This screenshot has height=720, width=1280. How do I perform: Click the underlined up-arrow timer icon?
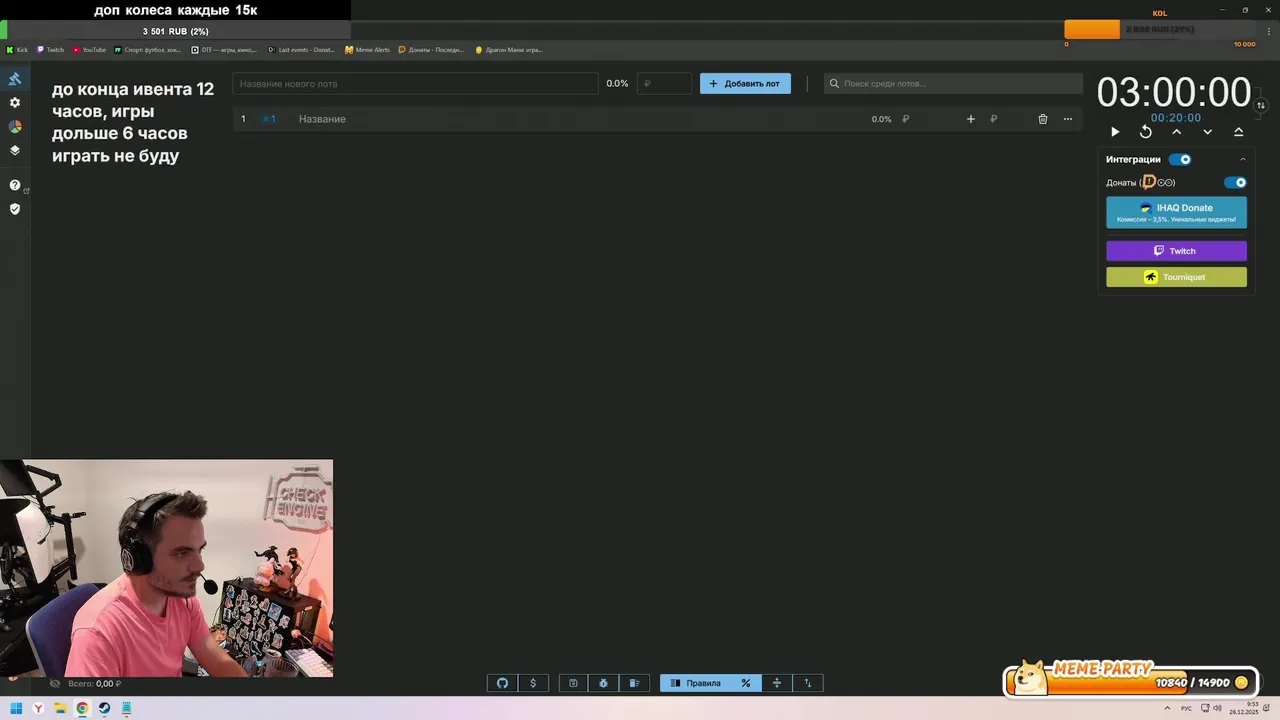1238,132
